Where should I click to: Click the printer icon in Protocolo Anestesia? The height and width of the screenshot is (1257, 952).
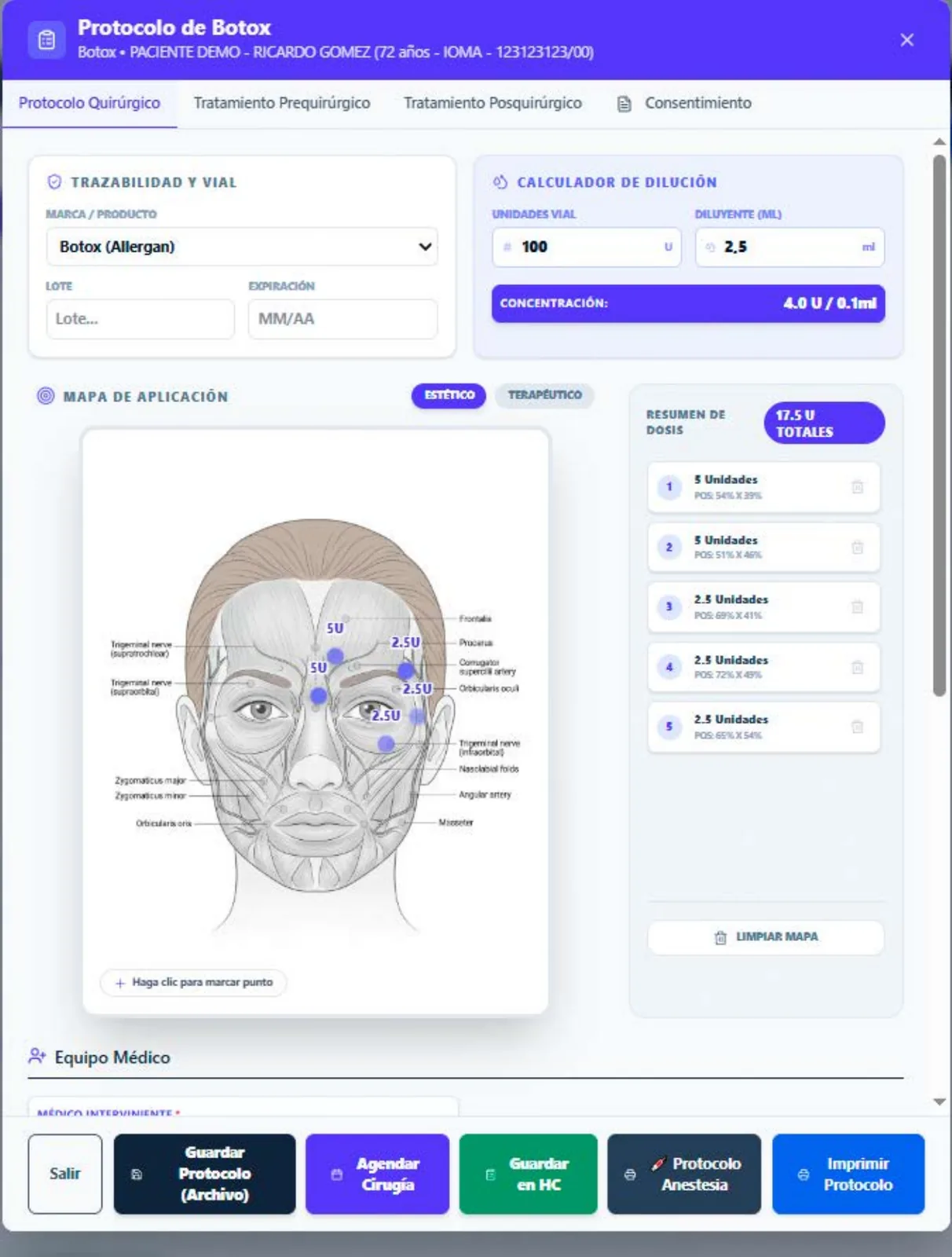[x=630, y=1175]
